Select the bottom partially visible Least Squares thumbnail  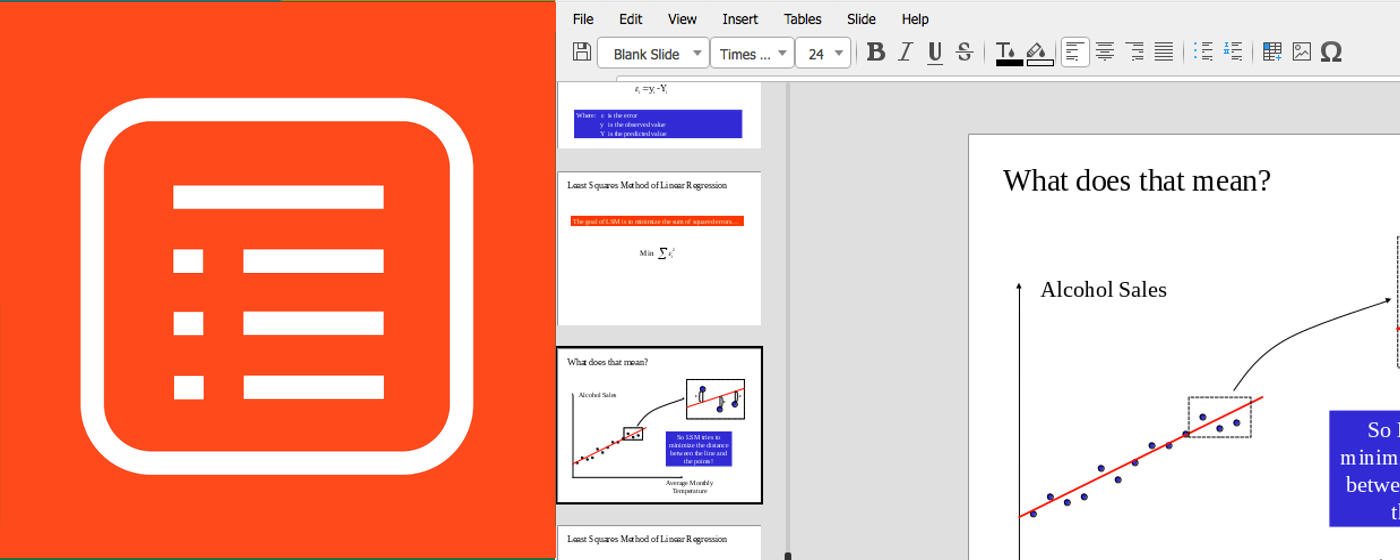[659, 542]
